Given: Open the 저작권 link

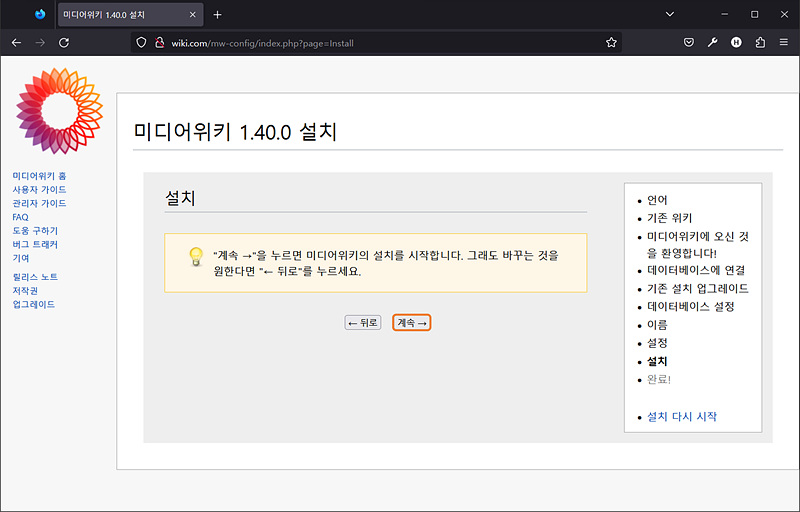Looking at the screenshot, I should click(x=25, y=291).
